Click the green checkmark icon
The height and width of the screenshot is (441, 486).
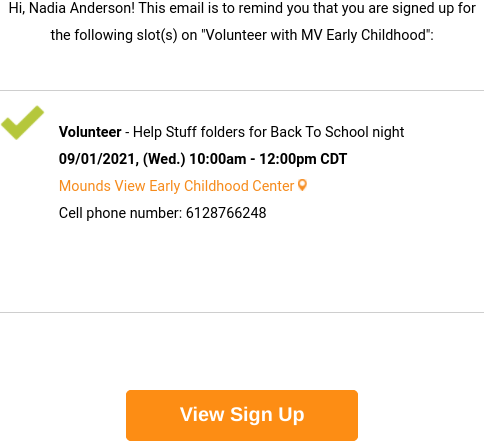[22, 122]
